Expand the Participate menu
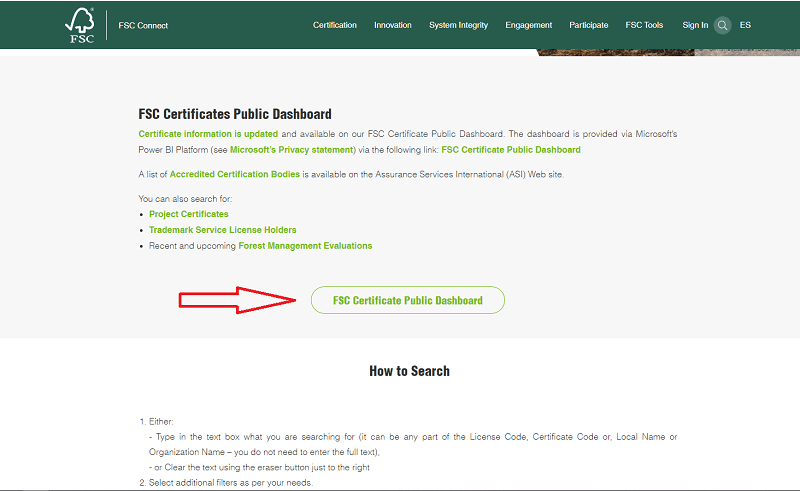800x491 pixels. [x=588, y=25]
